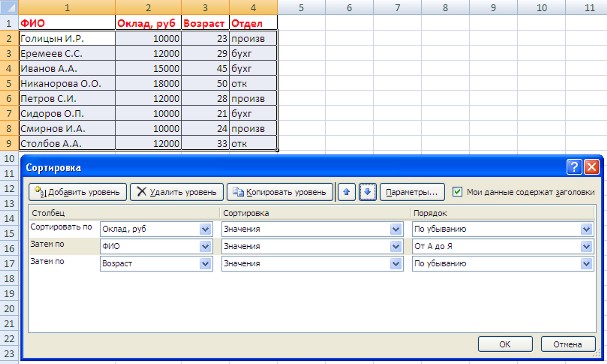Viewport: 607px width, 364px height.
Task: Open По убыванию order dropdown for Оклад
Action: point(586,229)
